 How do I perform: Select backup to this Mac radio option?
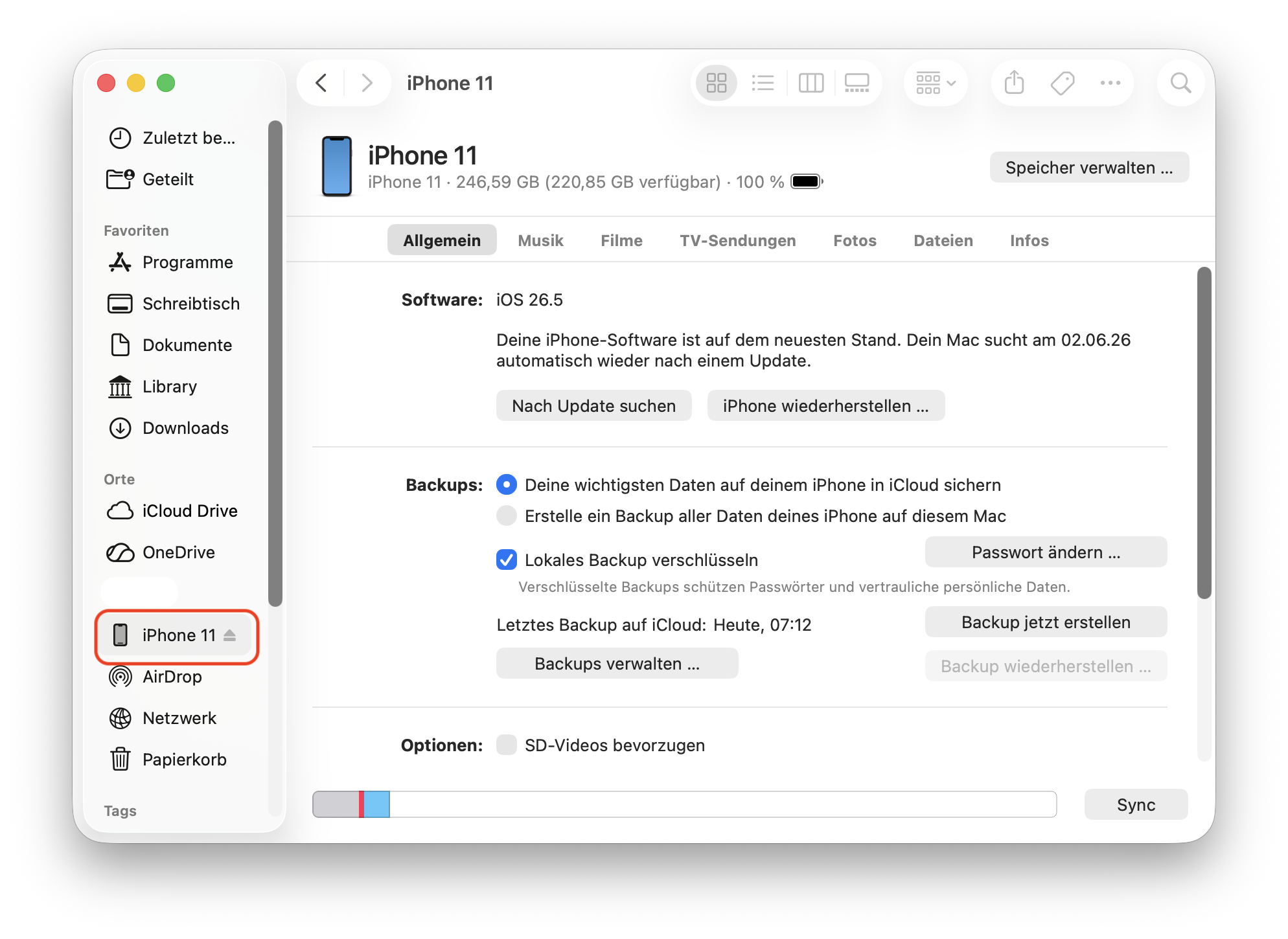click(507, 516)
